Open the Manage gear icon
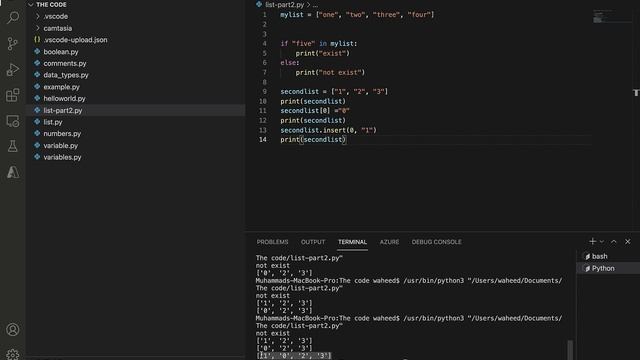 (x=13, y=355)
